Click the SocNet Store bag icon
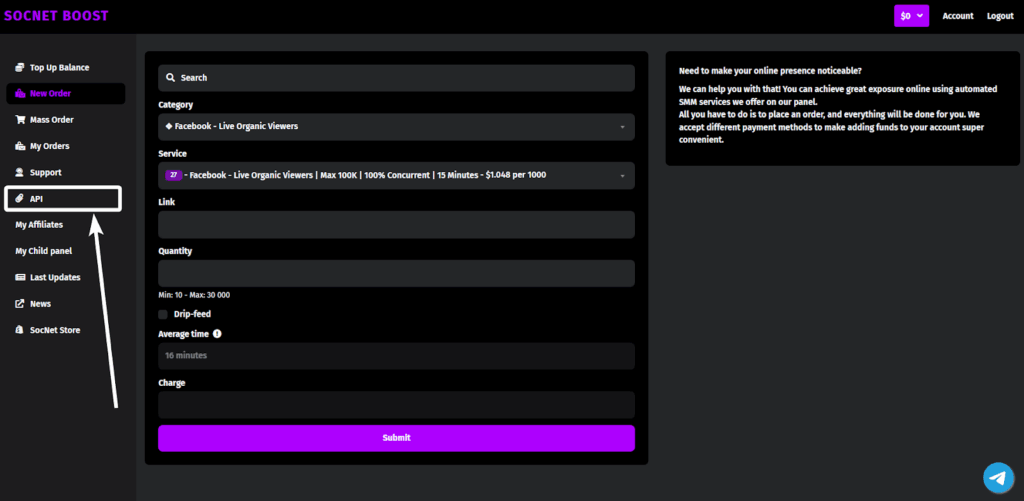Viewport: 1024px width, 501px height. coord(20,330)
